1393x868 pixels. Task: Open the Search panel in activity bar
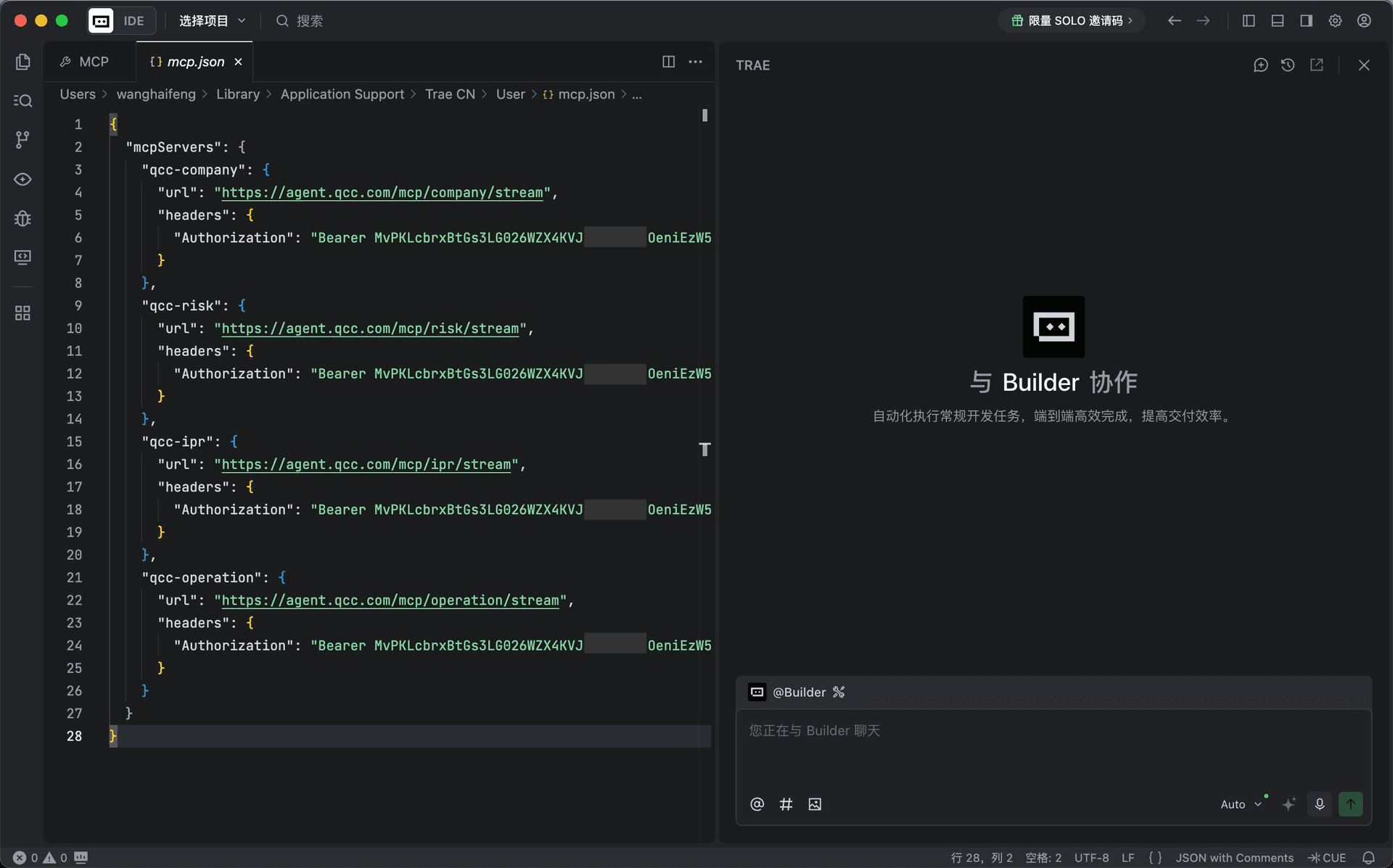coord(22,101)
